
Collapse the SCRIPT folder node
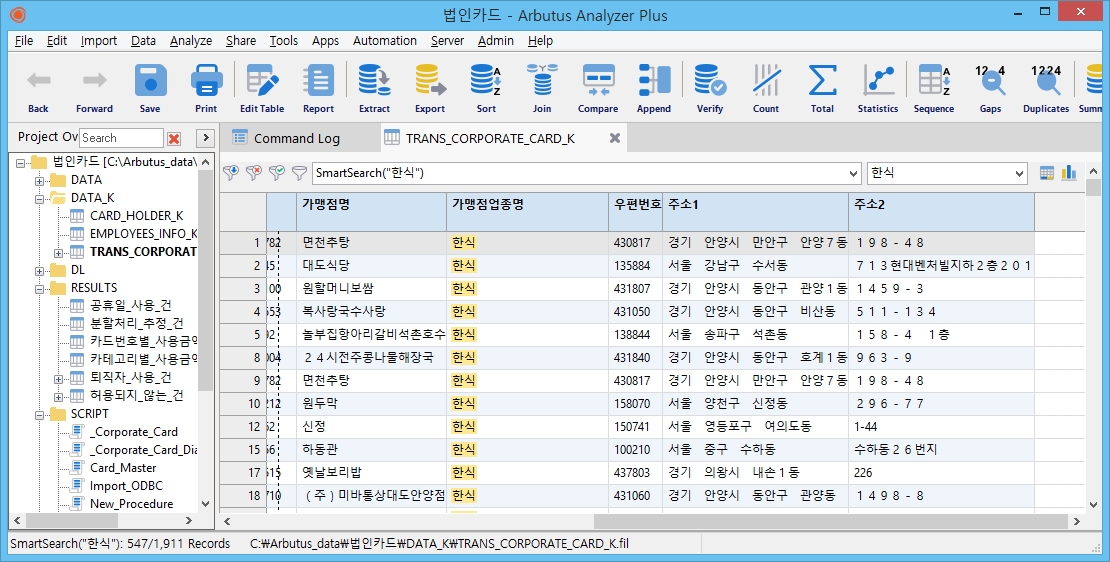tap(39, 414)
